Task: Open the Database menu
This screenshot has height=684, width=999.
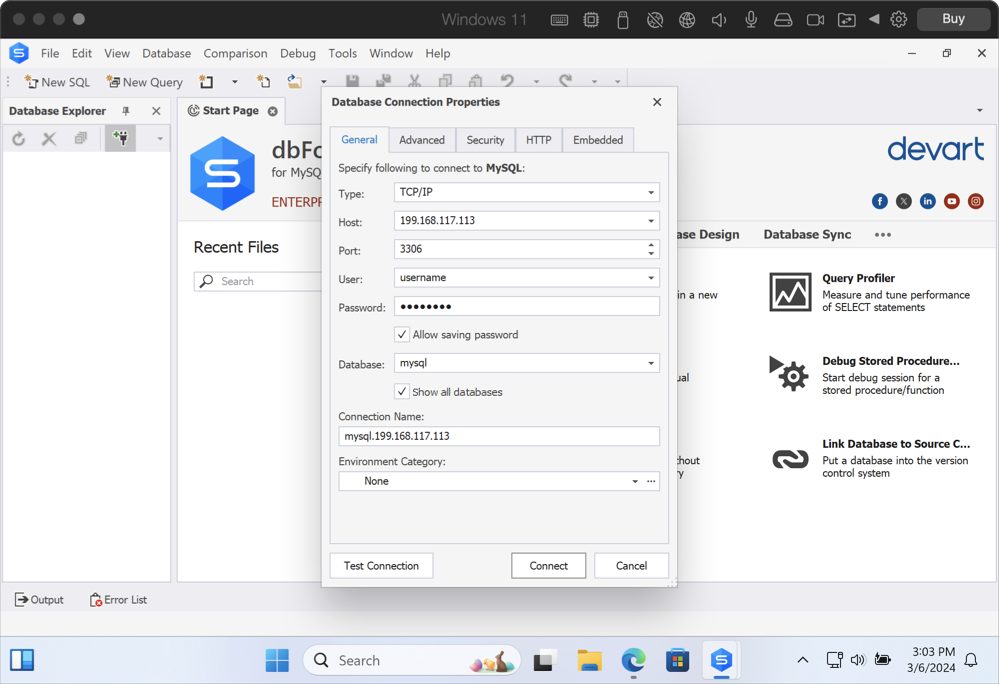Action: pos(166,53)
